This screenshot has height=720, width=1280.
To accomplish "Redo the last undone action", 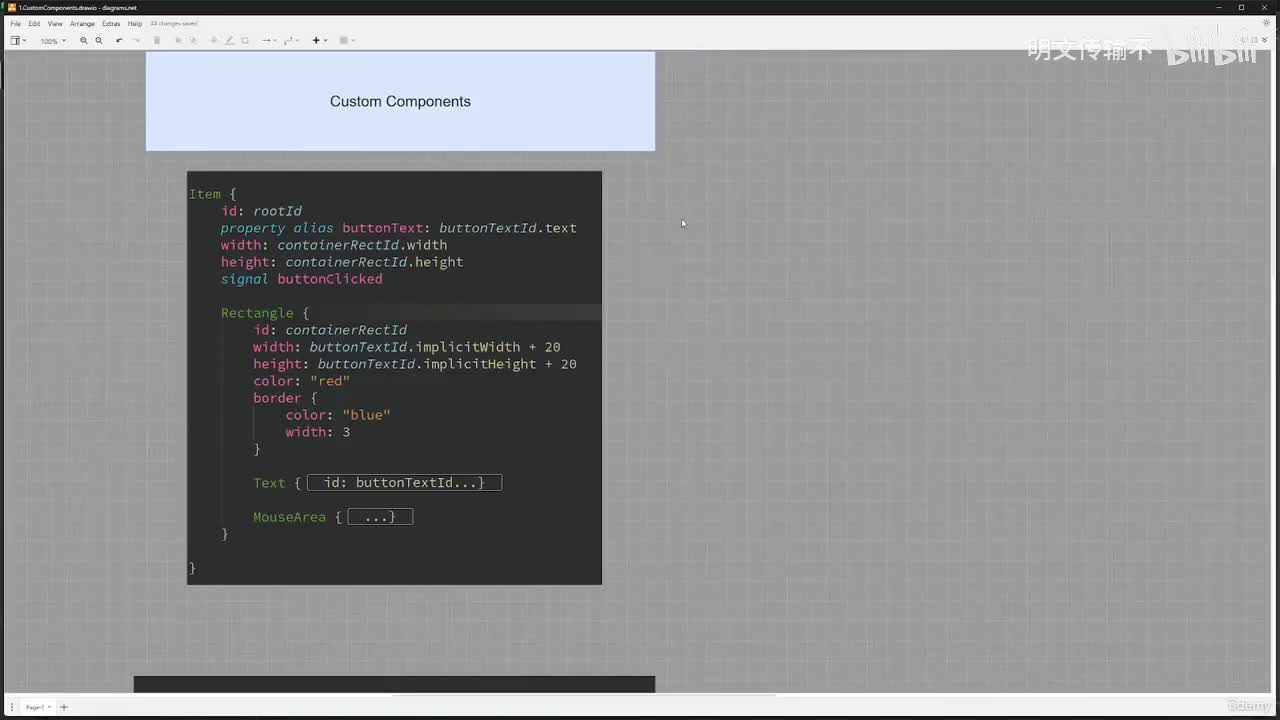I will [x=136, y=41].
